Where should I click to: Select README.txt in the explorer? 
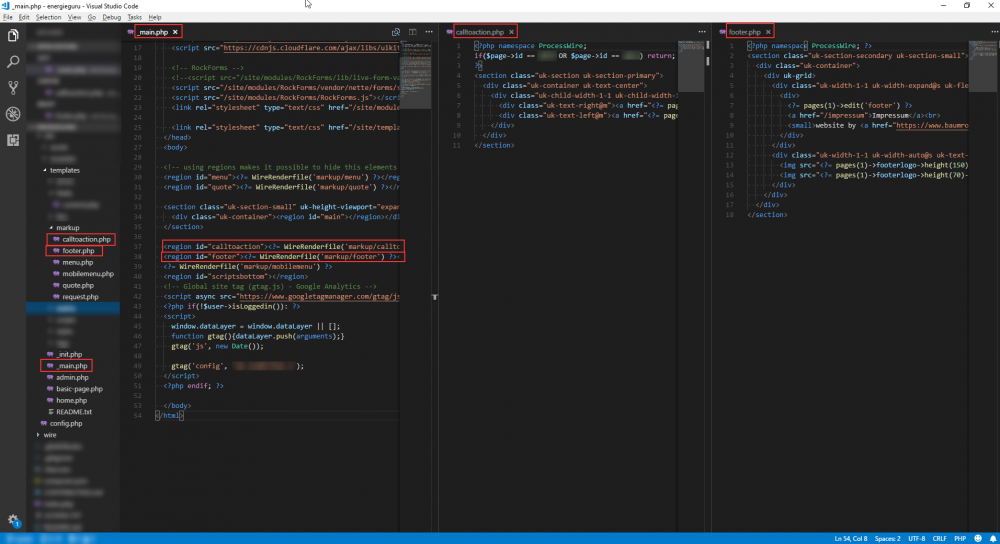tap(74, 411)
